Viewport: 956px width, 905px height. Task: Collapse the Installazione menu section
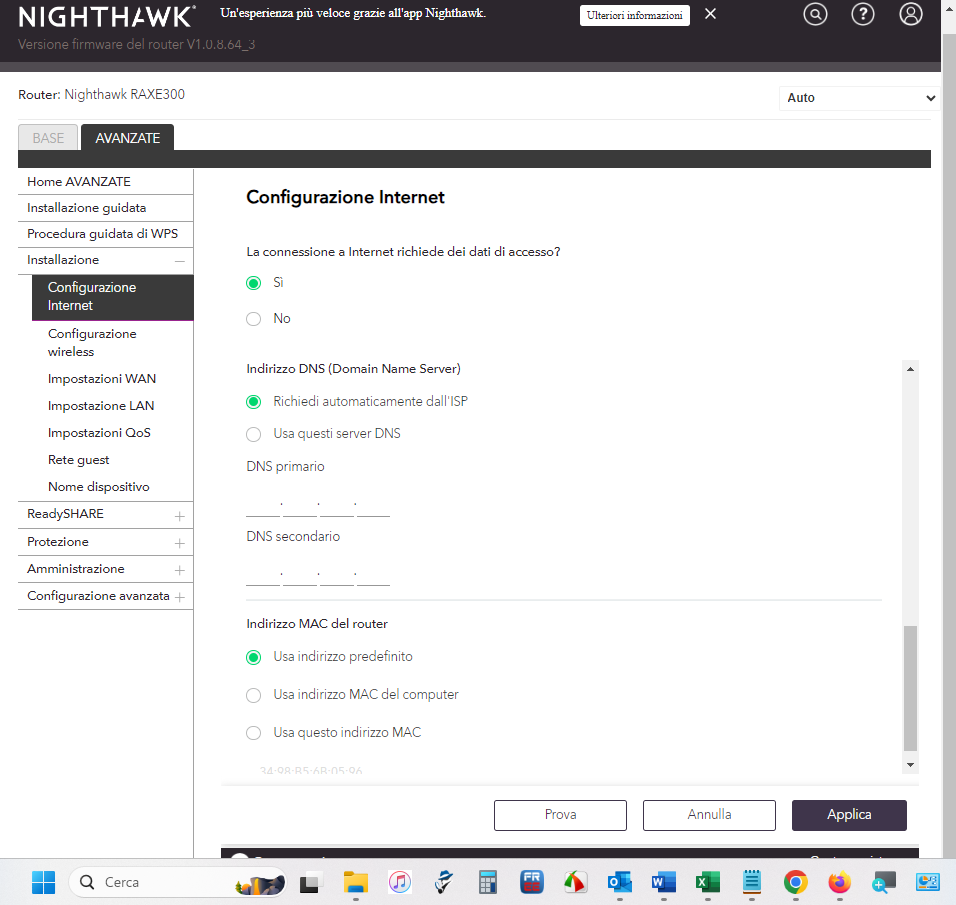[179, 260]
